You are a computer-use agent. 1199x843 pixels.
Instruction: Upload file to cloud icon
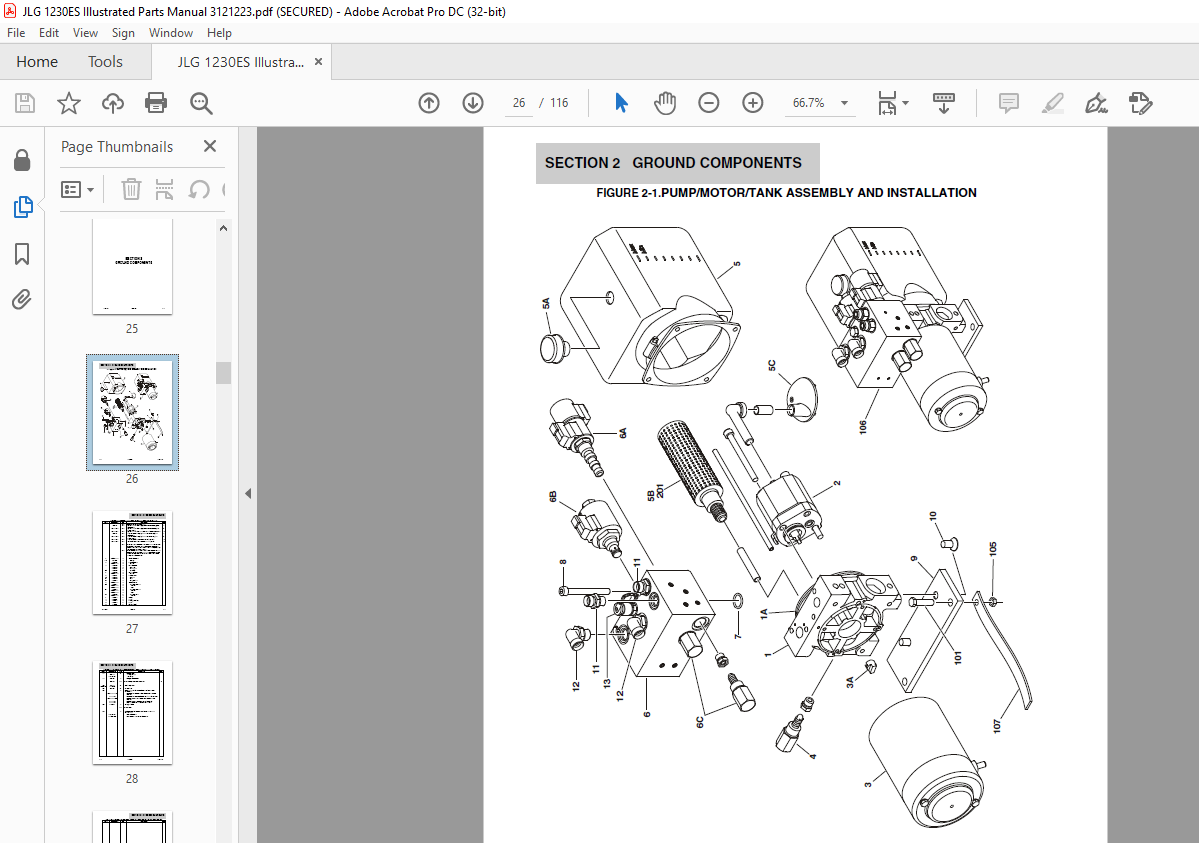point(112,103)
